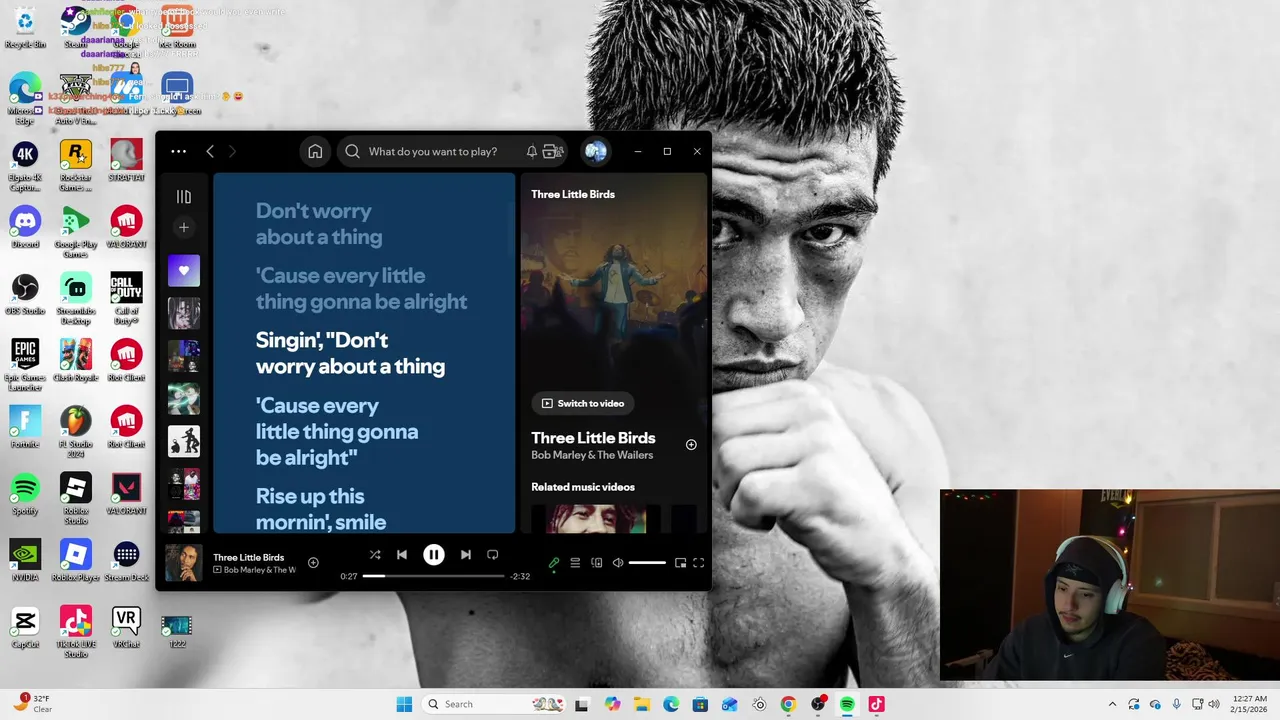
Task: Click 'Three Little Birds' title in side panel
Action: coord(593,438)
